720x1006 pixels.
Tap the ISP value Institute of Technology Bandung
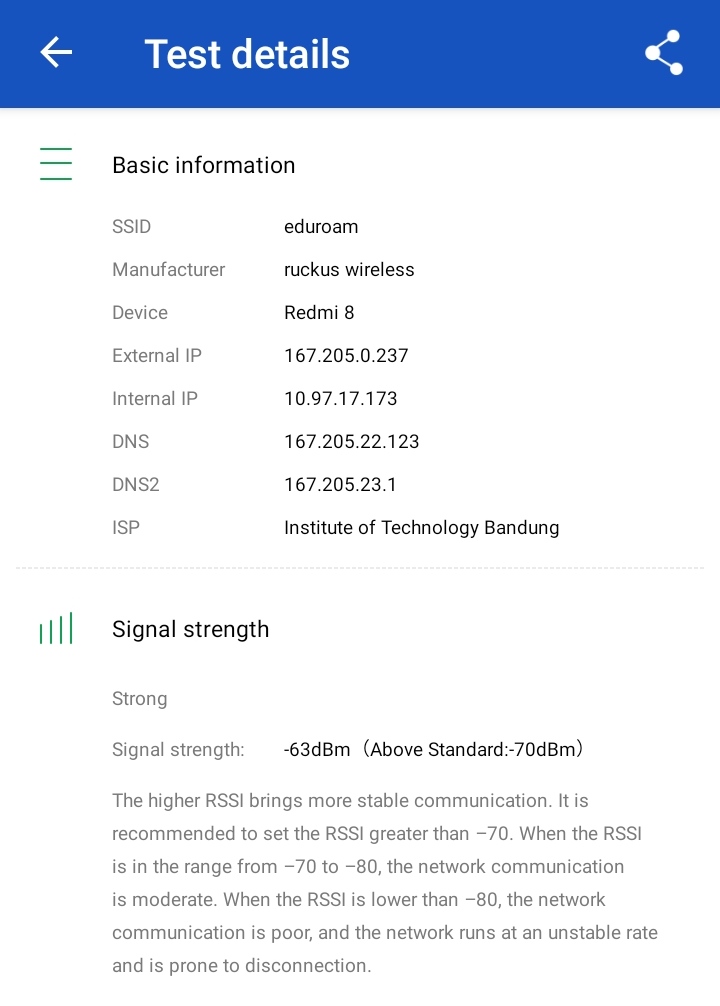[x=421, y=528]
